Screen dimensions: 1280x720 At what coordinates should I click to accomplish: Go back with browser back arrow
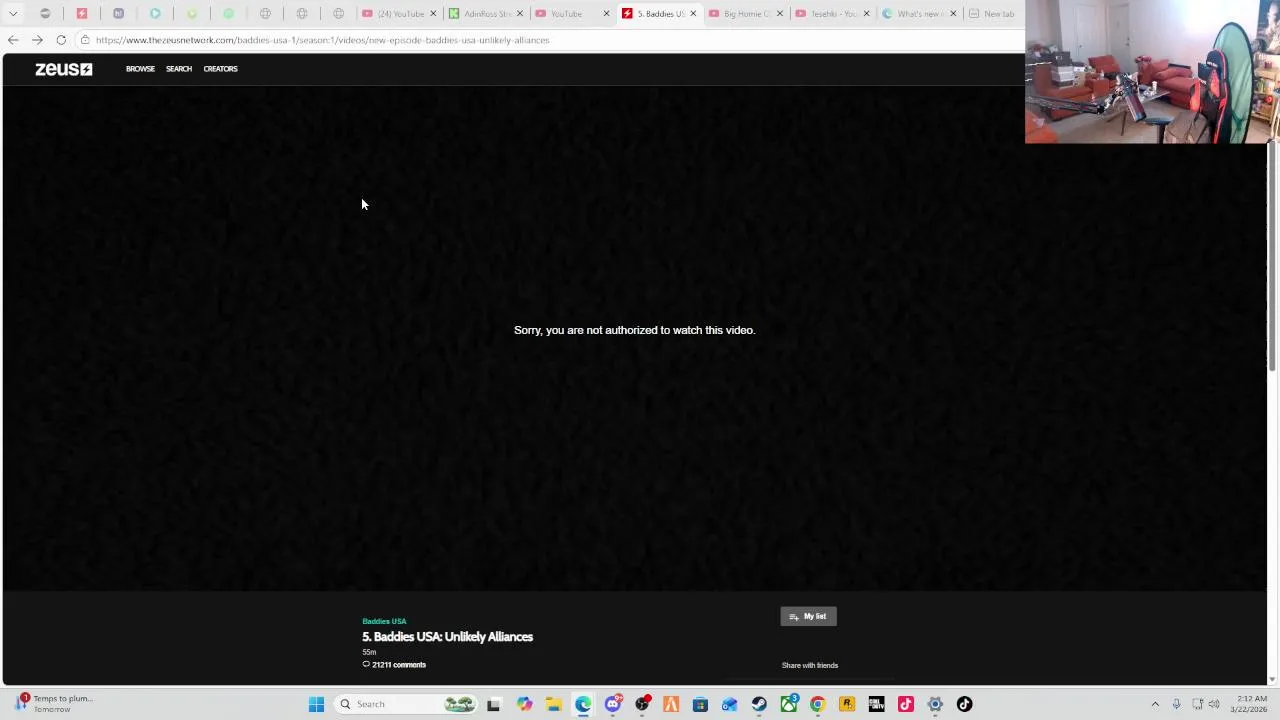[12, 40]
